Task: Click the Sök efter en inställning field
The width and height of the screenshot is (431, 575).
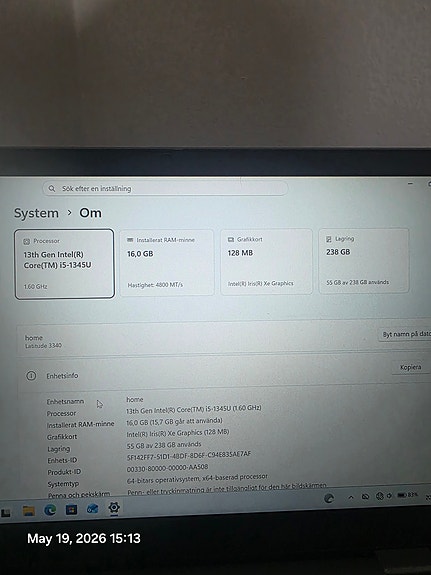Action: tap(165, 188)
